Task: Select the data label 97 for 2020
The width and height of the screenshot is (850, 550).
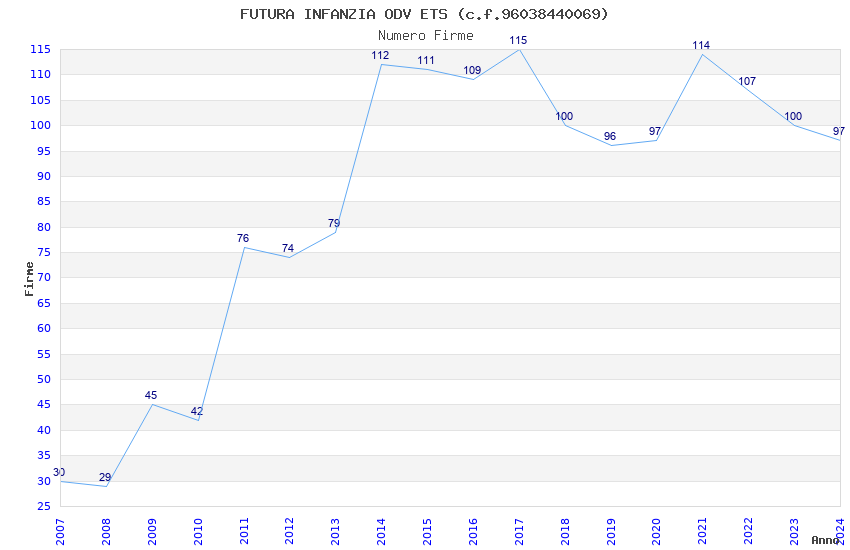Action: click(x=655, y=131)
